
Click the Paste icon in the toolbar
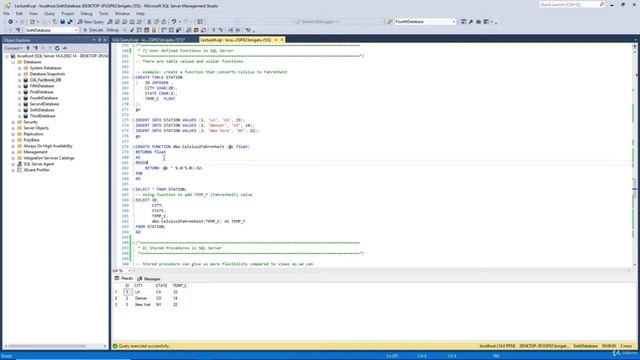coord(164,22)
